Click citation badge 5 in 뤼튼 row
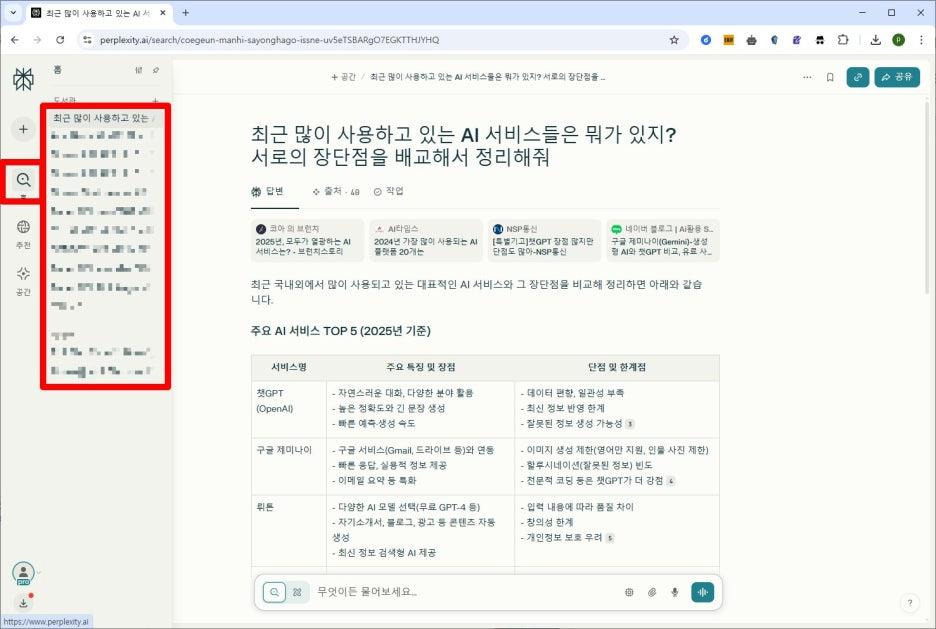The height and width of the screenshot is (629, 936). [x=609, y=538]
